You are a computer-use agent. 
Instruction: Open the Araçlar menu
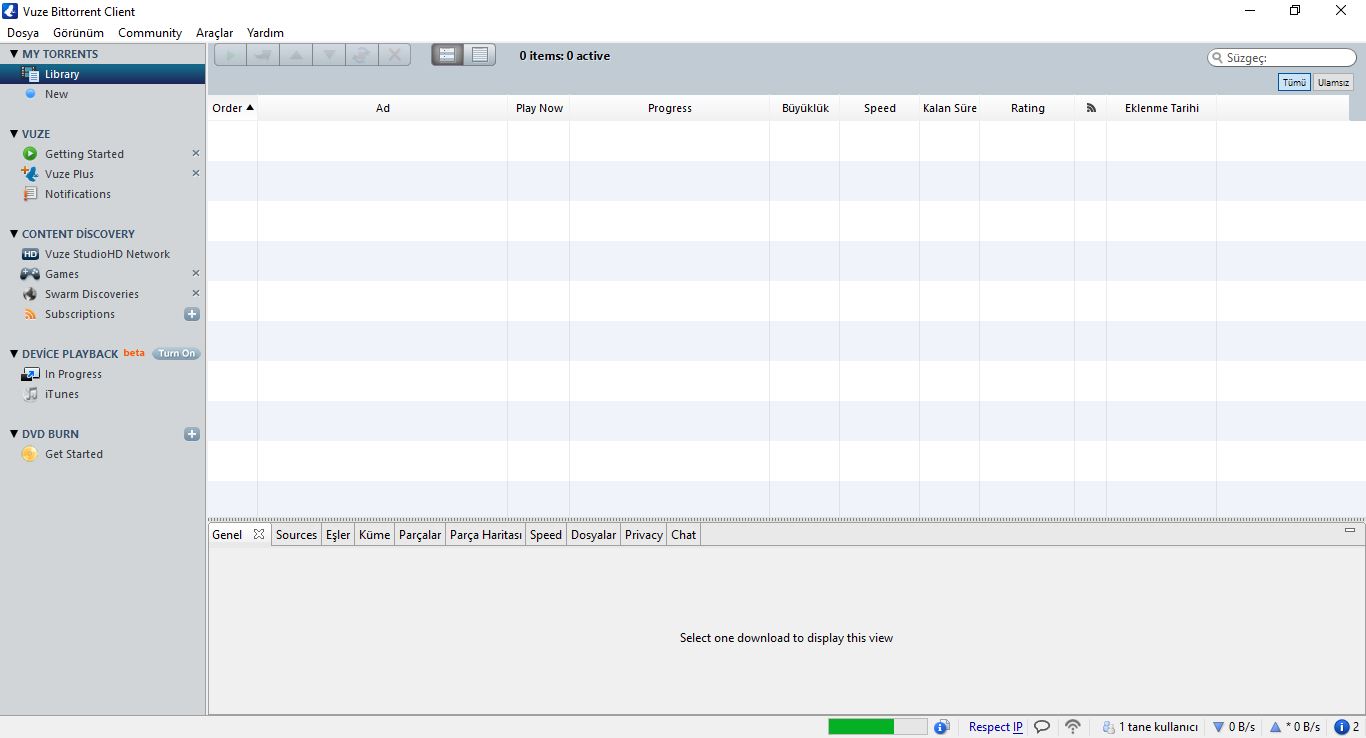(x=214, y=33)
